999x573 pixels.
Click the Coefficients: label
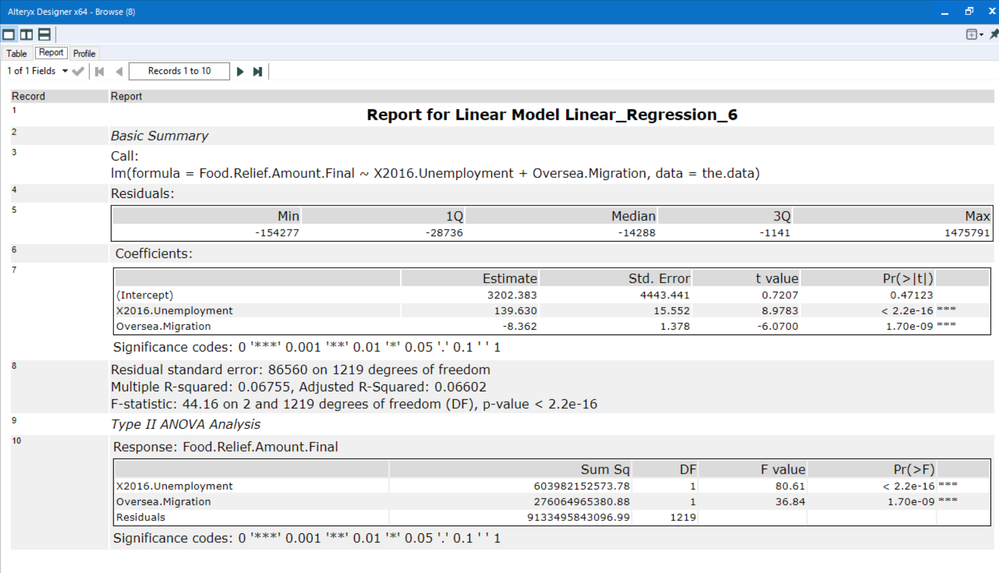154,254
